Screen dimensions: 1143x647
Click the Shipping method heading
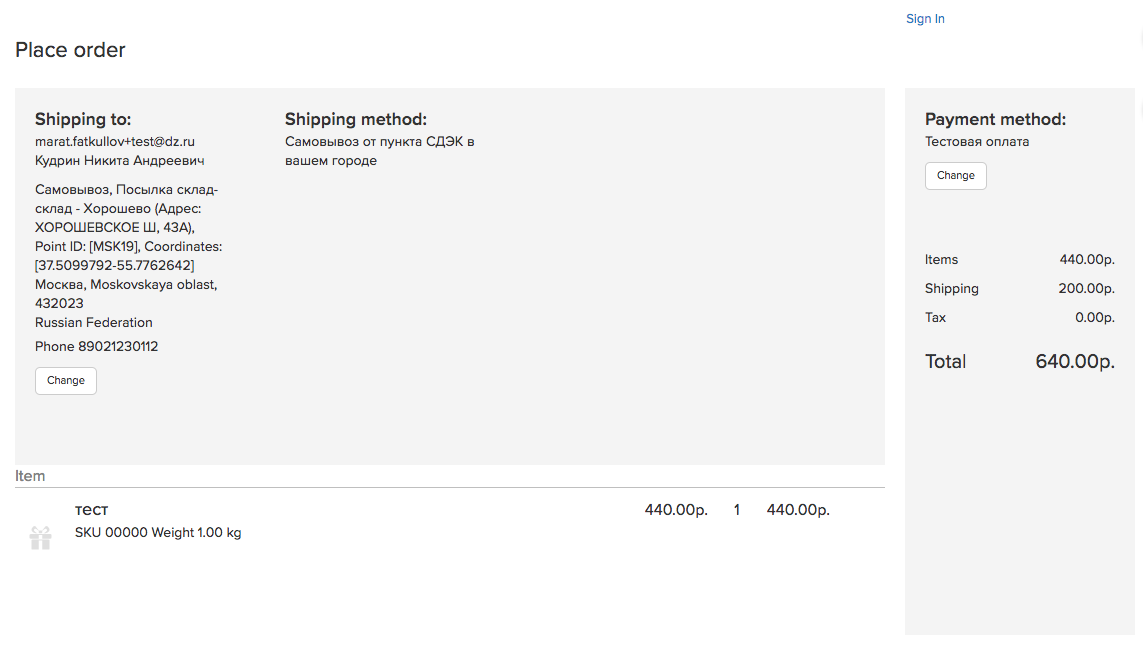(x=356, y=119)
